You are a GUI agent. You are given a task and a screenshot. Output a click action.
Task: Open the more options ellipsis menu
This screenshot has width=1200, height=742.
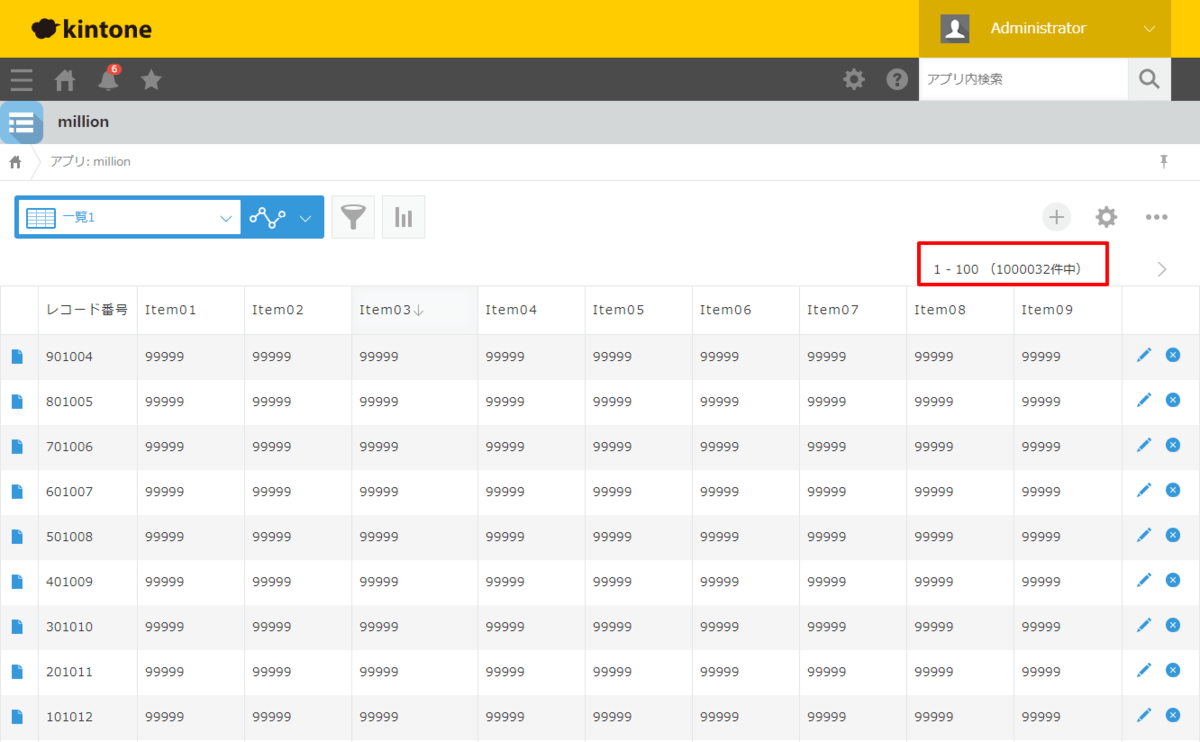pos(1157,217)
